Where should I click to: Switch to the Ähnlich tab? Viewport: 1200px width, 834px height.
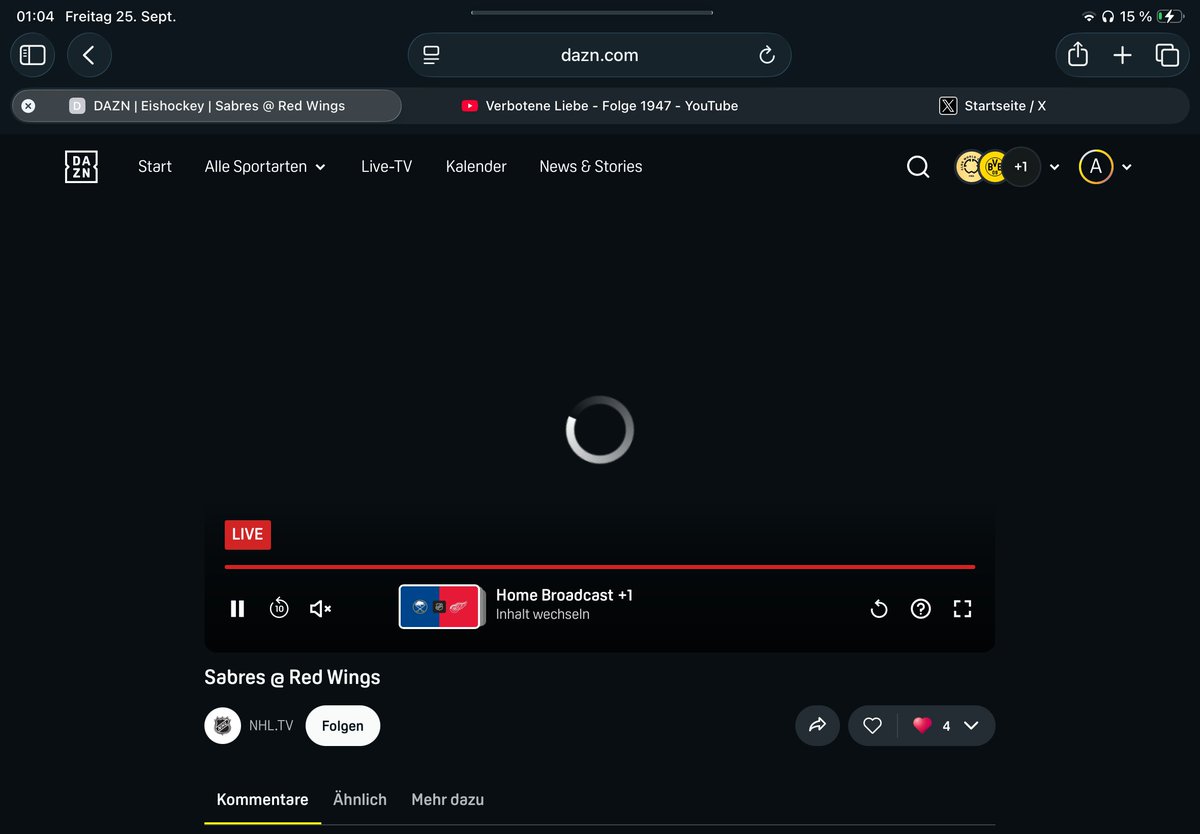coord(360,800)
